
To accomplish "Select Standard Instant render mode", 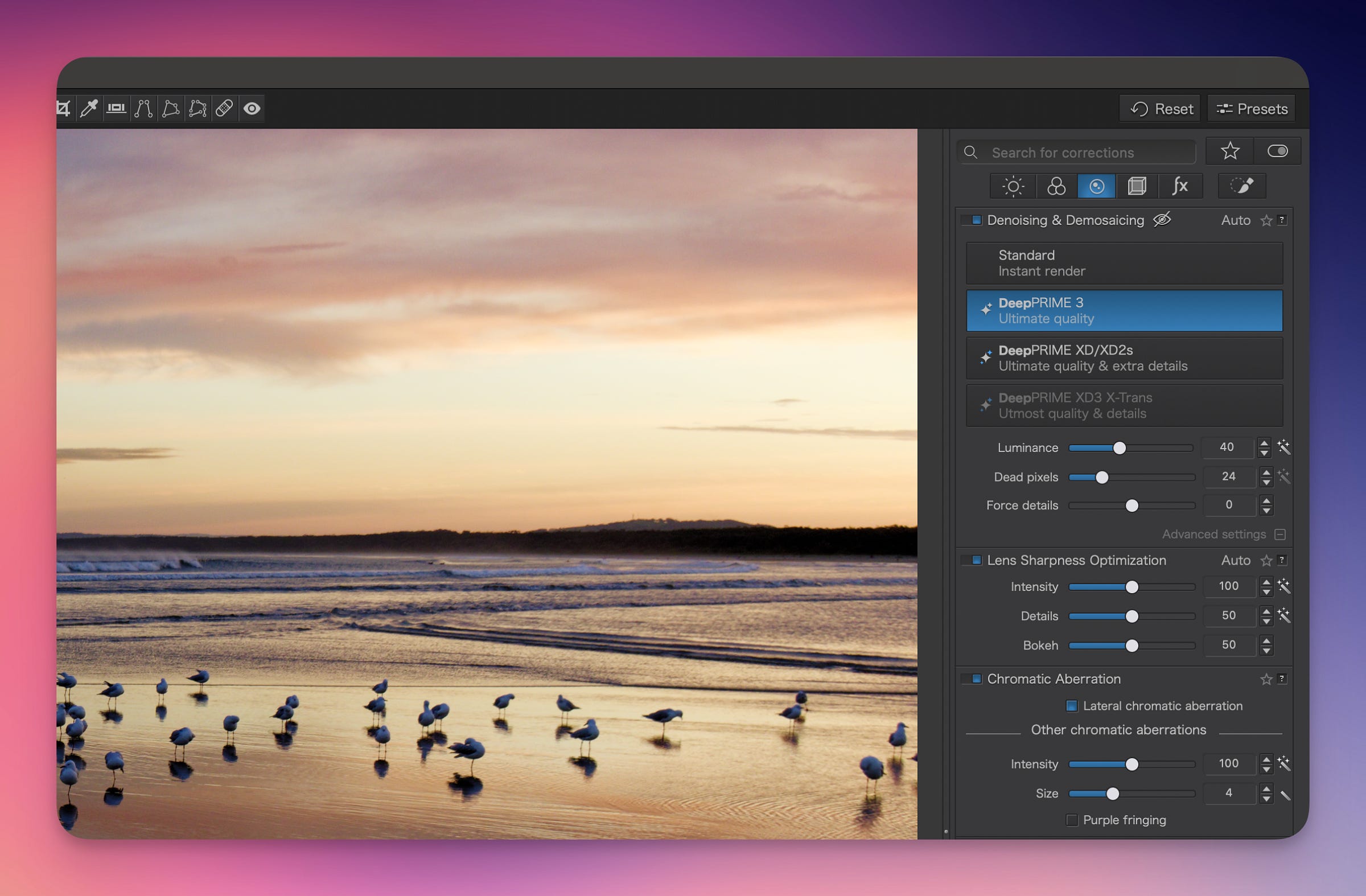I will pos(1124,264).
